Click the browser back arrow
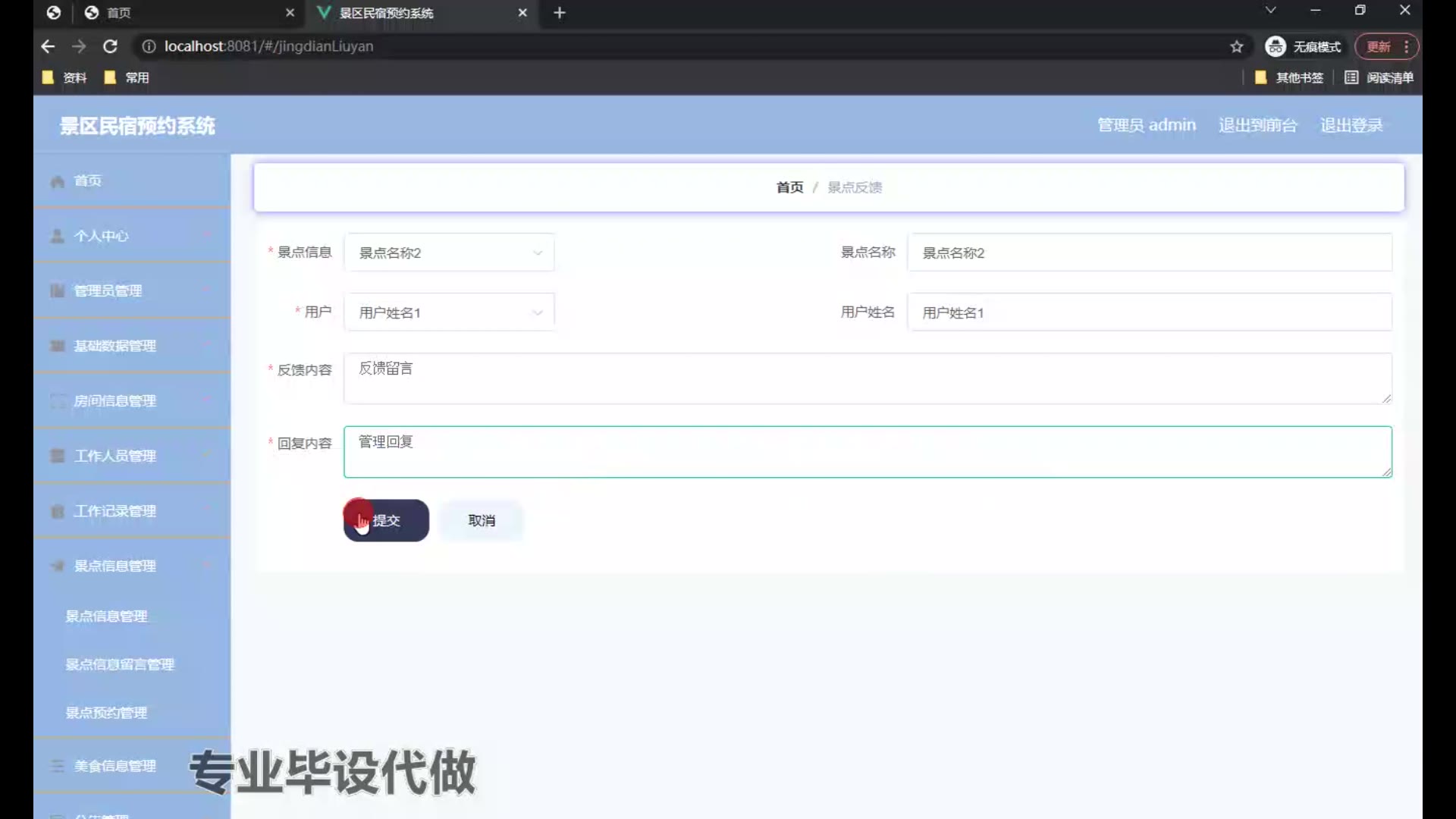The width and height of the screenshot is (1456, 819). (48, 46)
